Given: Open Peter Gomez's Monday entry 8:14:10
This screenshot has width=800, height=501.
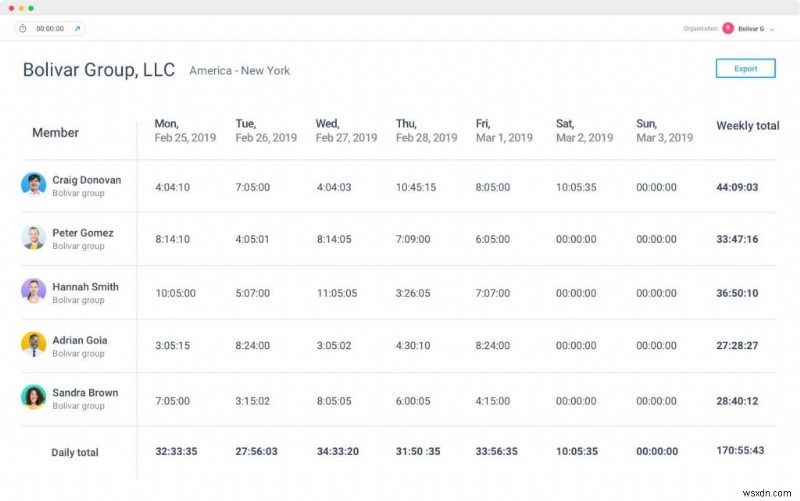Looking at the screenshot, I should pos(174,239).
